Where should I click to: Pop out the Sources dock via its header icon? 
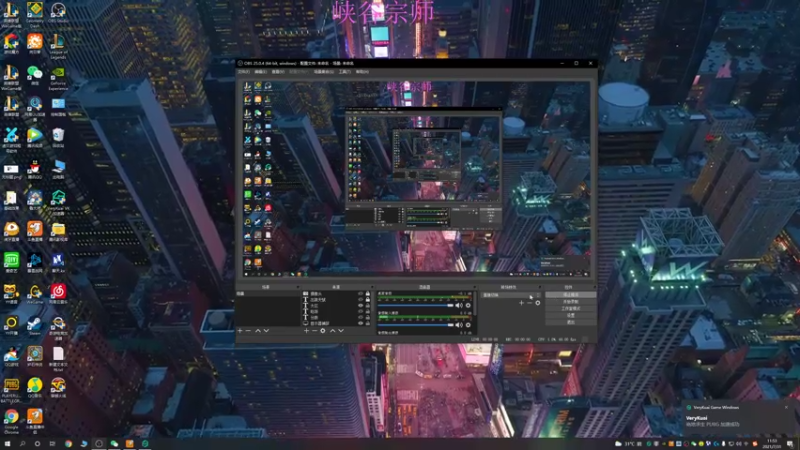(372, 287)
